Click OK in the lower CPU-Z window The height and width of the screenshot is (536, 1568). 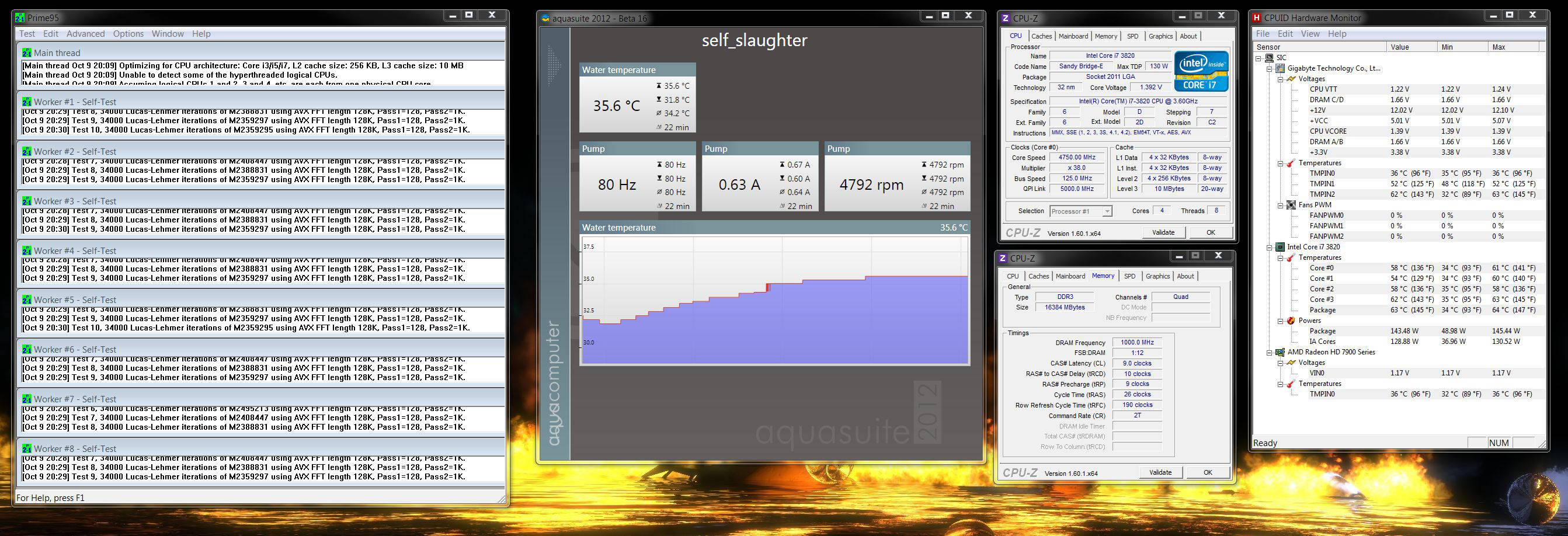(1208, 472)
